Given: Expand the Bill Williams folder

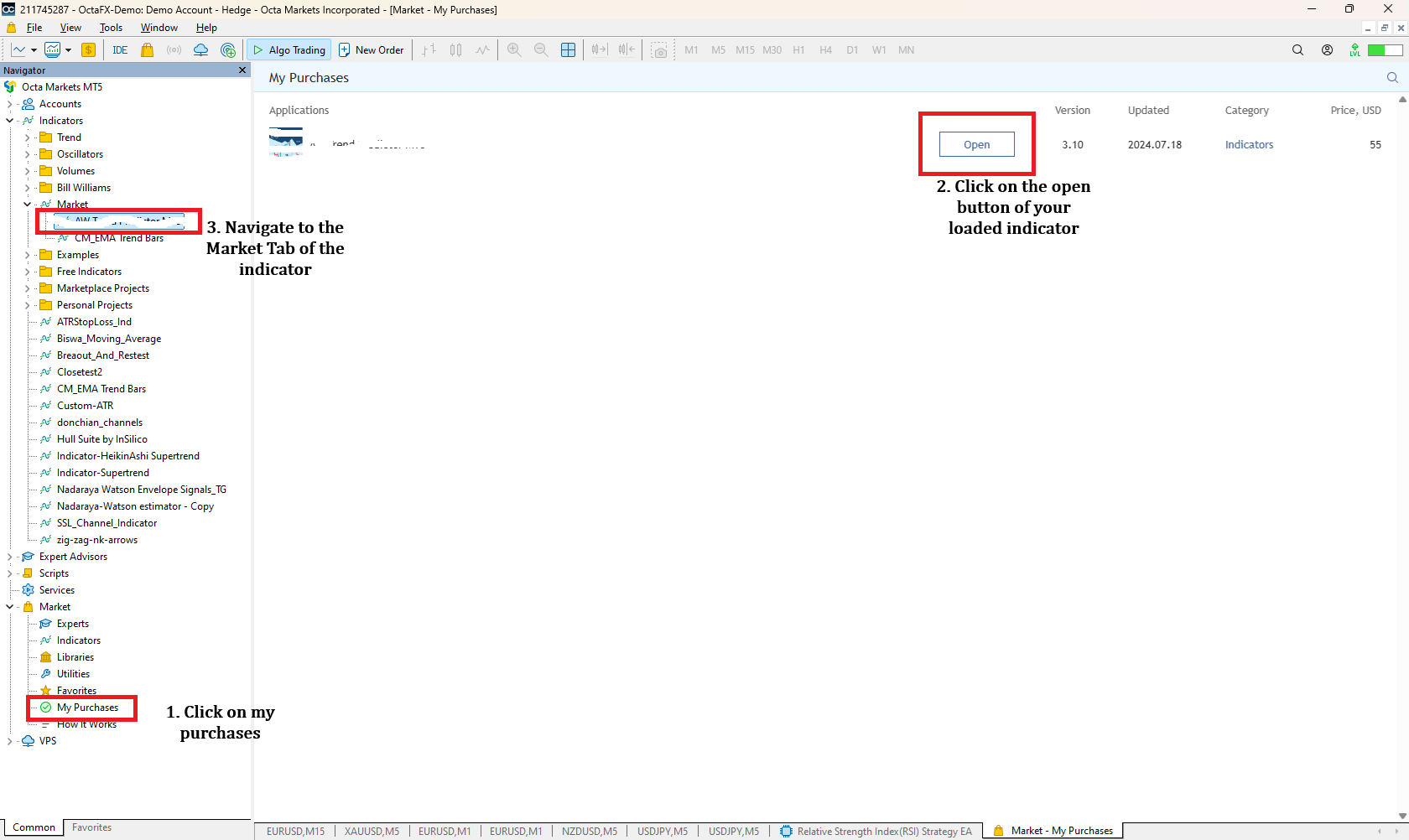Looking at the screenshot, I should [27, 188].
